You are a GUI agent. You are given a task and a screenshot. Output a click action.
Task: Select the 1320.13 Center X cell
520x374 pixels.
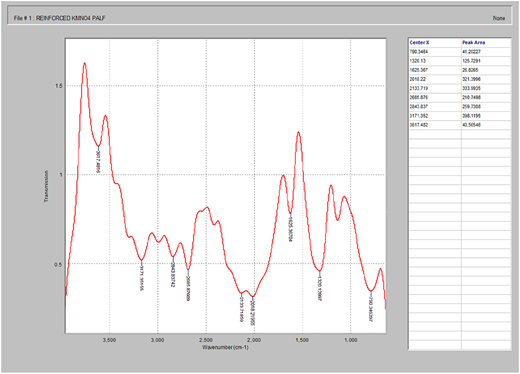point(435,61)
